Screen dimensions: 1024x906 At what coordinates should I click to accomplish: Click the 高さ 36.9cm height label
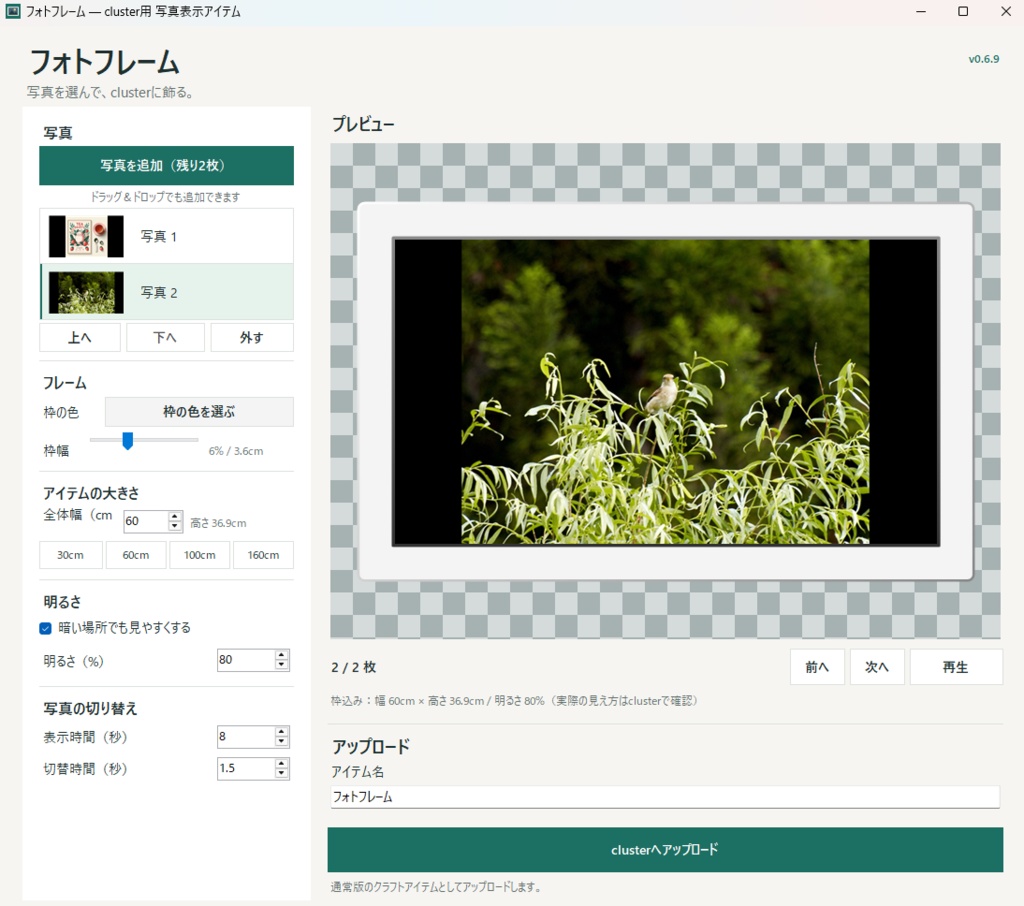tap(218, 523)
